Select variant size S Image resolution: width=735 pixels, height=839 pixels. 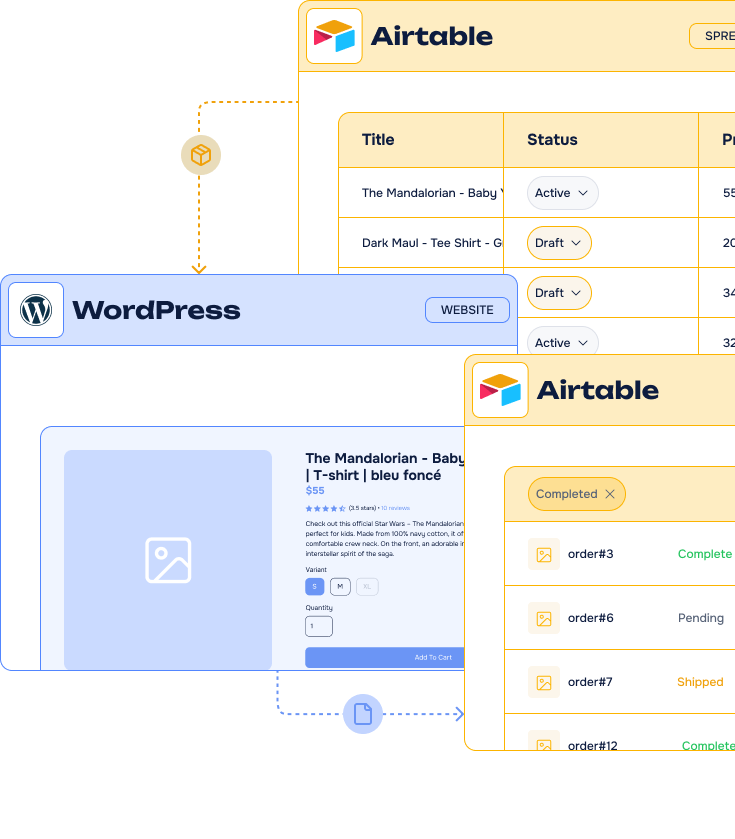tap(315, 586)
